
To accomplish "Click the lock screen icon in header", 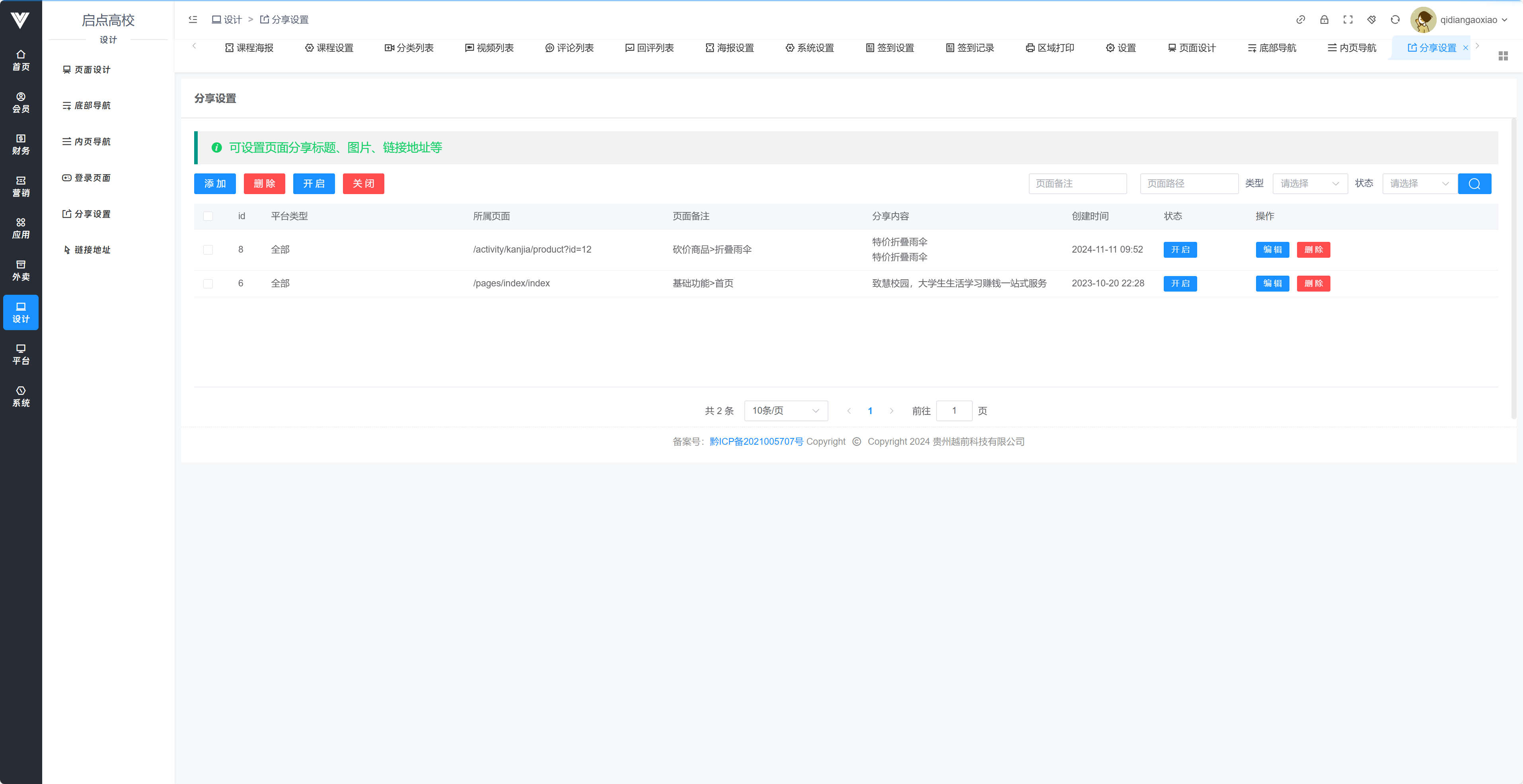I will (1324, 19).
